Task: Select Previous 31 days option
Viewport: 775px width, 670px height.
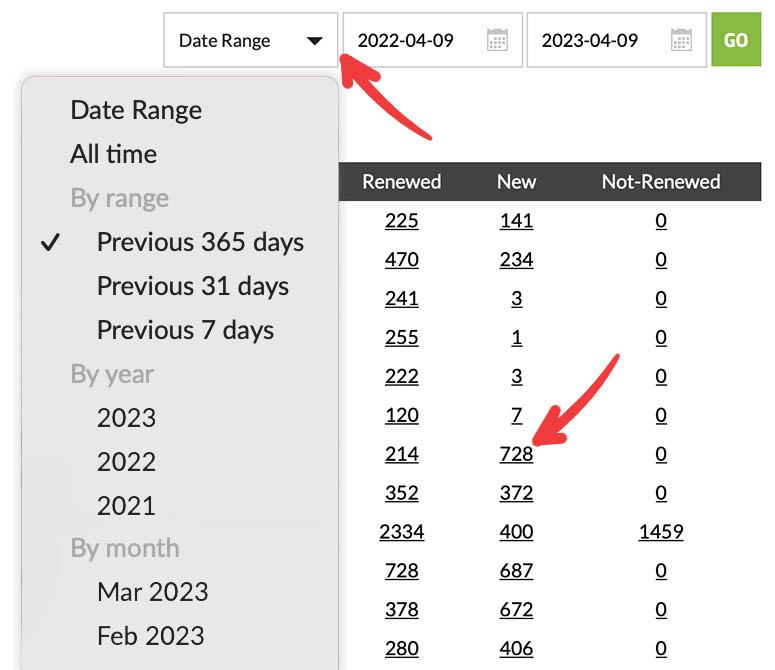Action: coord(192,286)
